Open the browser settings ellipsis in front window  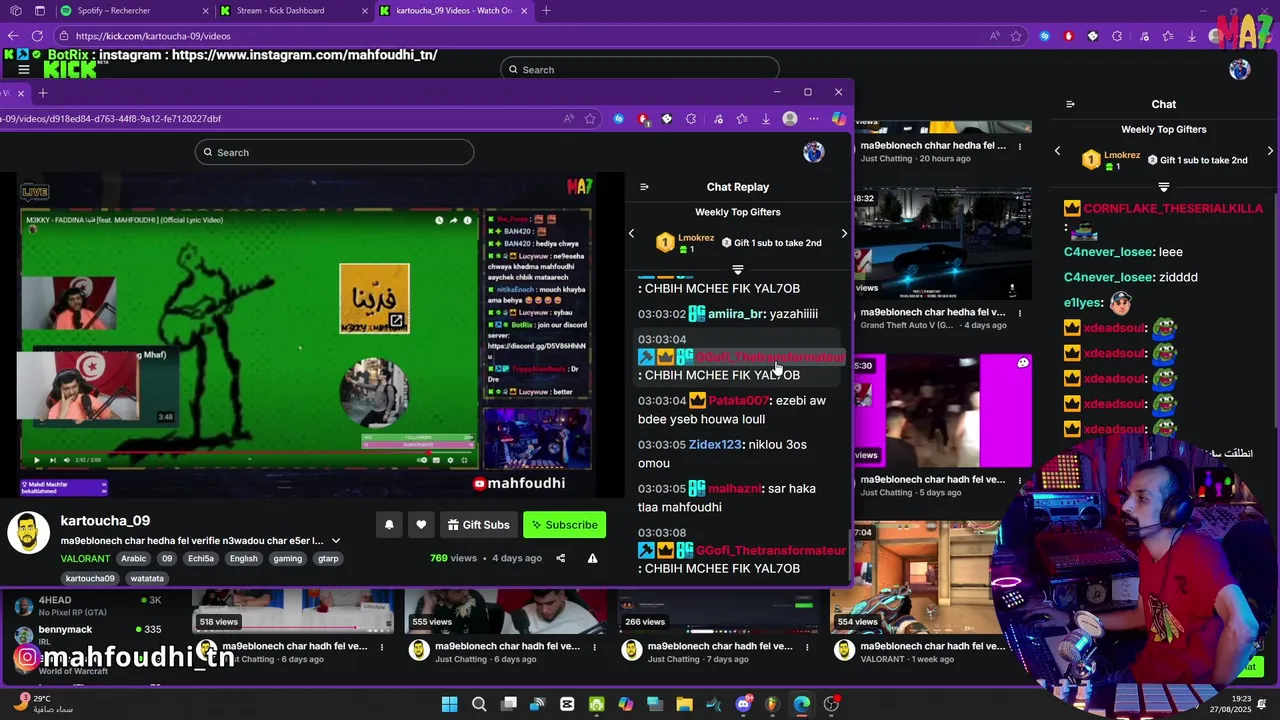point(814,118)
